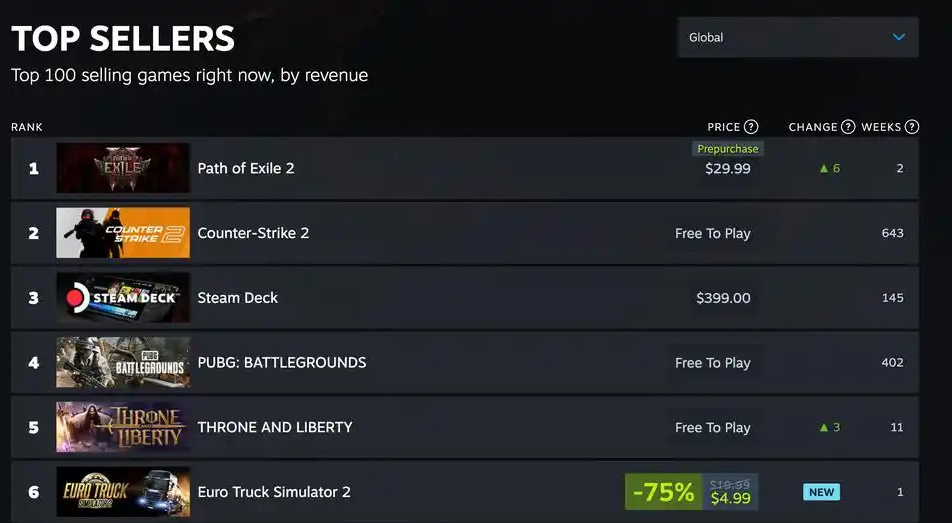Open the PUBG: BATTLEGROUNDS title link
952x523 pixels.
282,362
